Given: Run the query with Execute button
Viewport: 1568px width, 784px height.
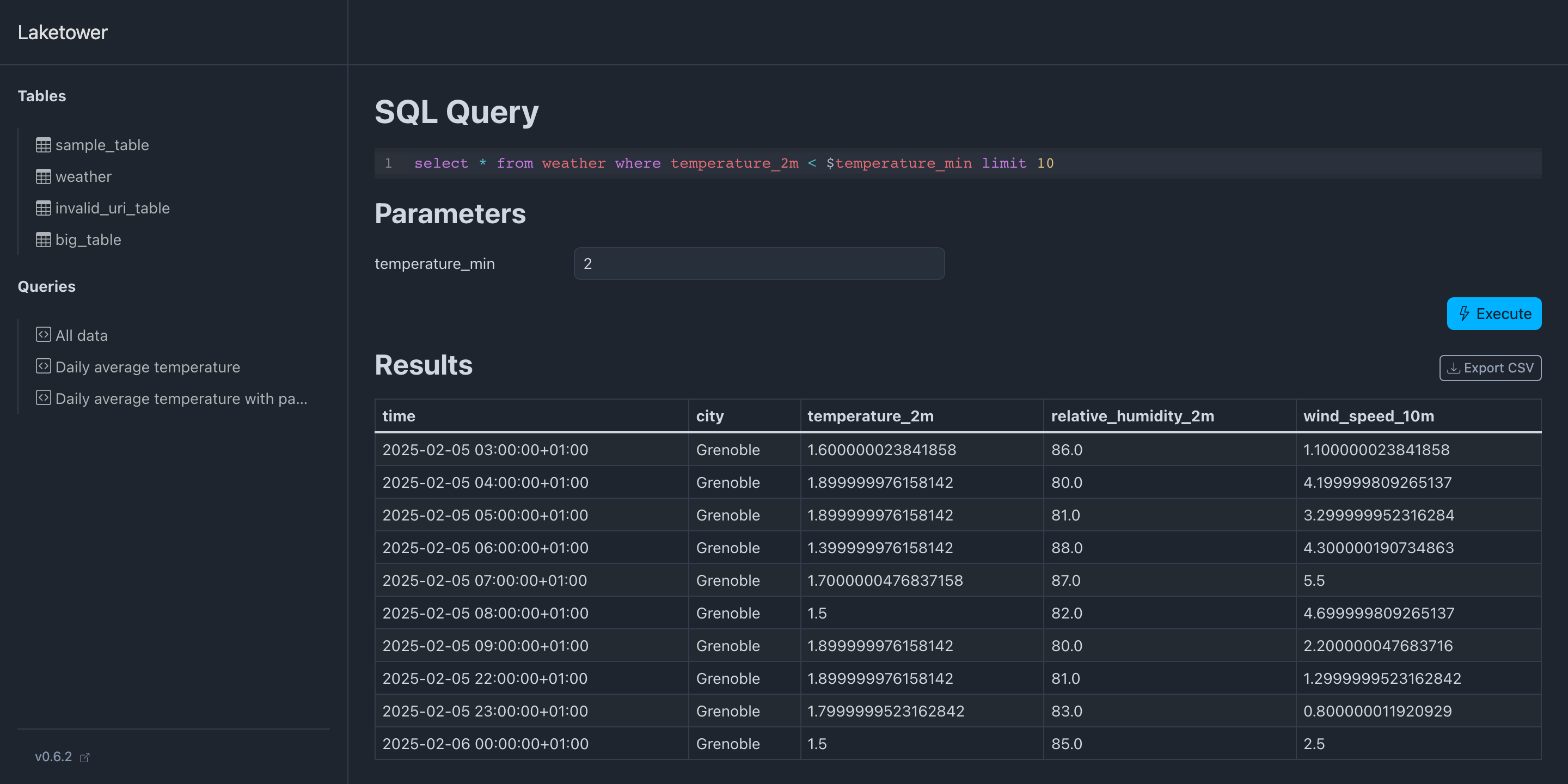Looking at the screenshot, I should (x=1494, y=314).
